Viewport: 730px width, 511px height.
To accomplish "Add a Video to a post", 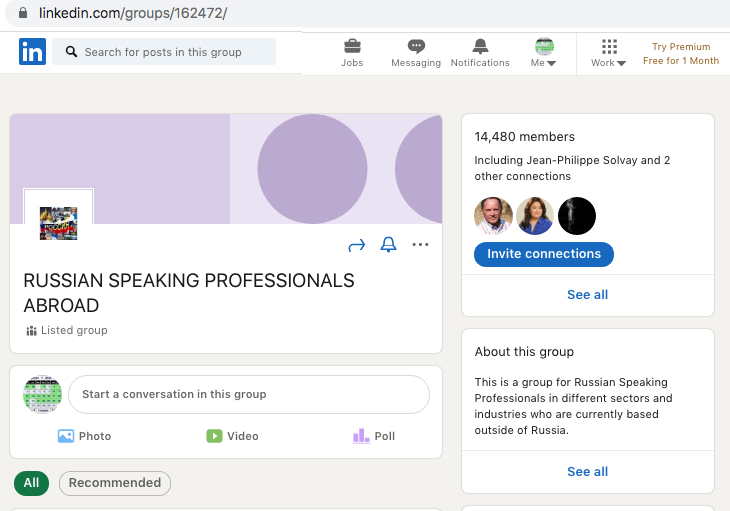I will click(x=232, y=436).
